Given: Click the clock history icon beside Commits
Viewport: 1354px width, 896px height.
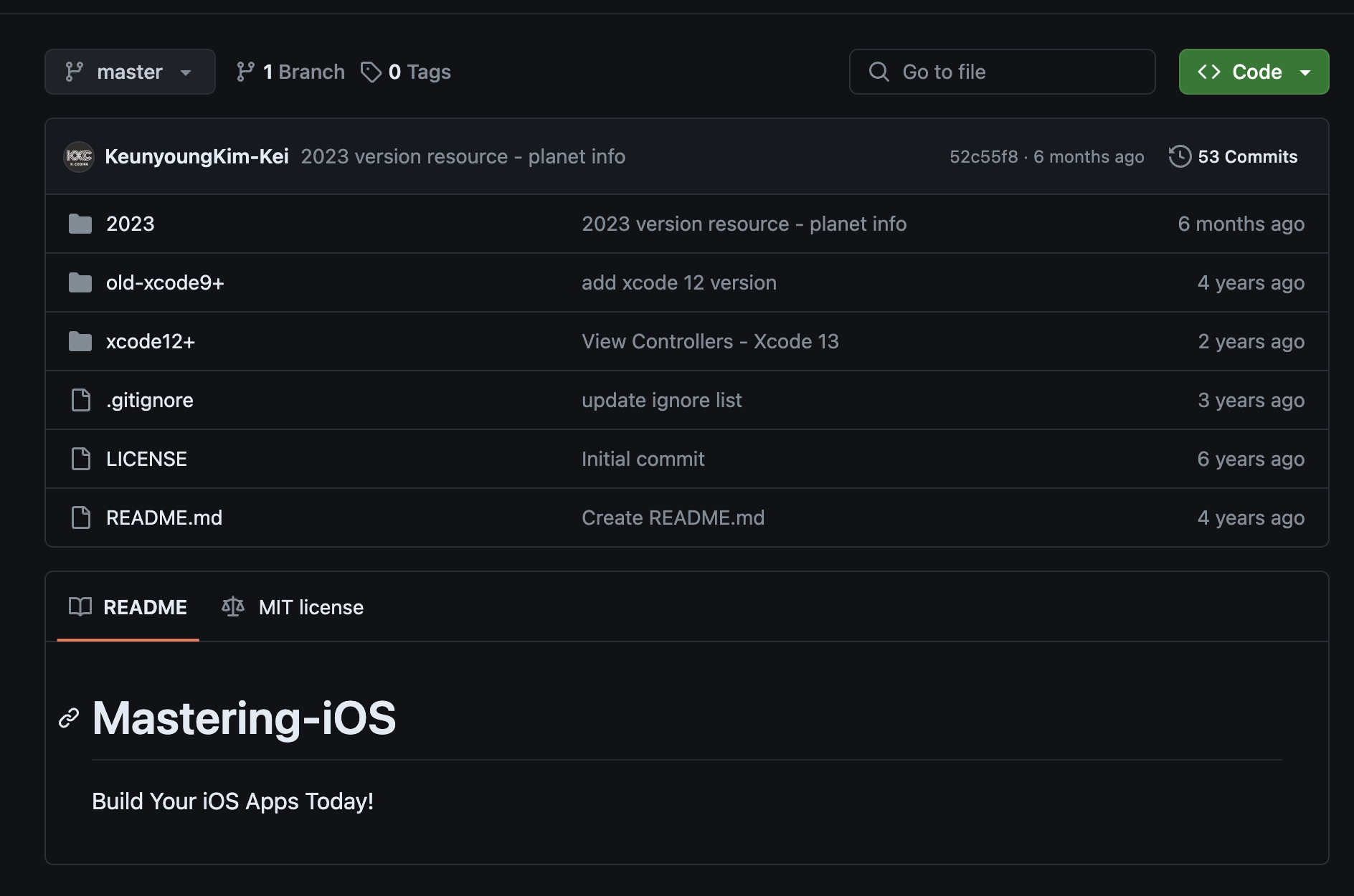Looking at the screenshot, I should [1180, 156].
